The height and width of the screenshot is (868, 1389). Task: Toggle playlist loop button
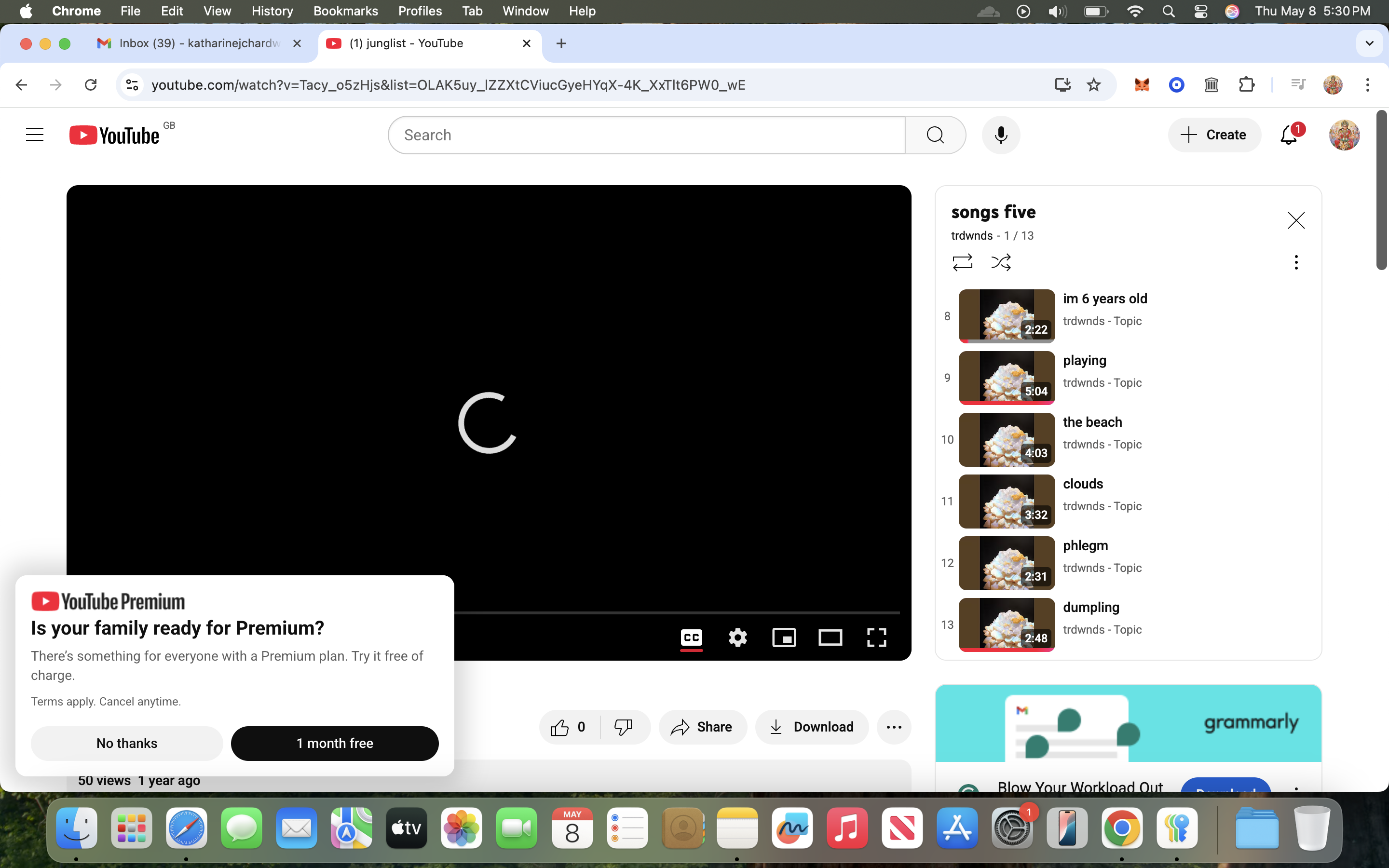[962, 262]
